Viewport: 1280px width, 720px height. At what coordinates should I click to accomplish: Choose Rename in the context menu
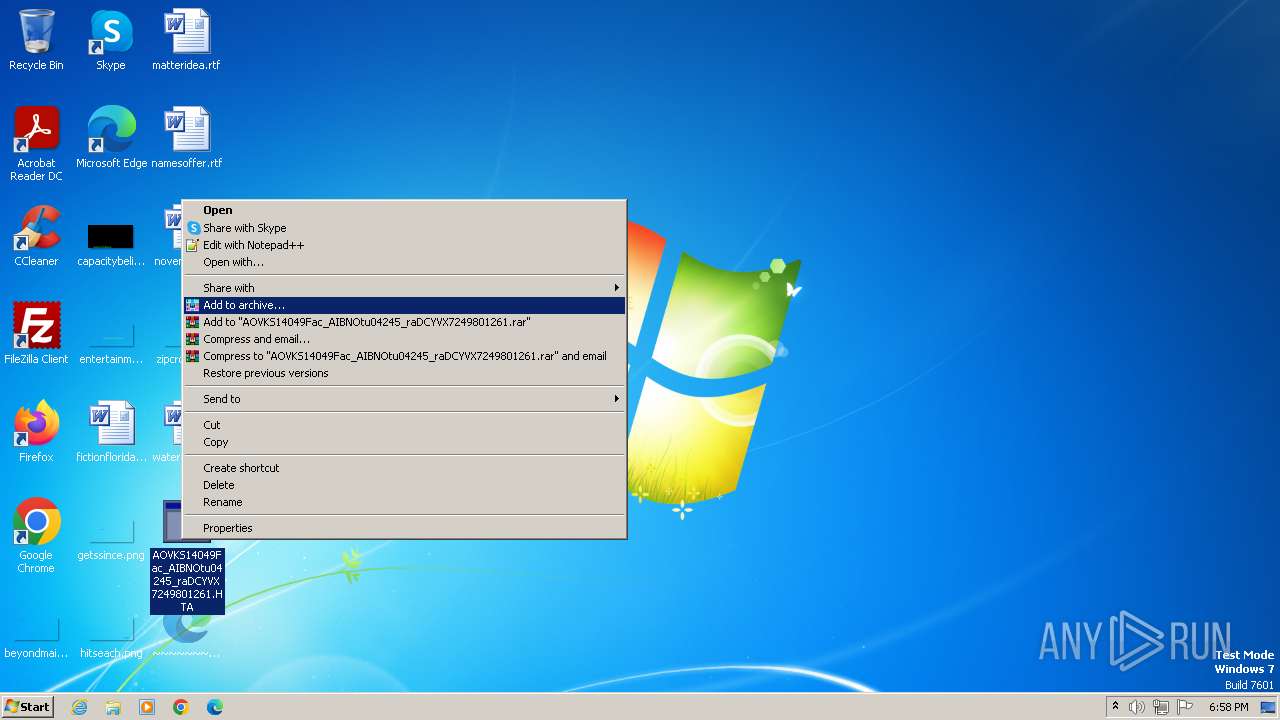coord(404,502)
